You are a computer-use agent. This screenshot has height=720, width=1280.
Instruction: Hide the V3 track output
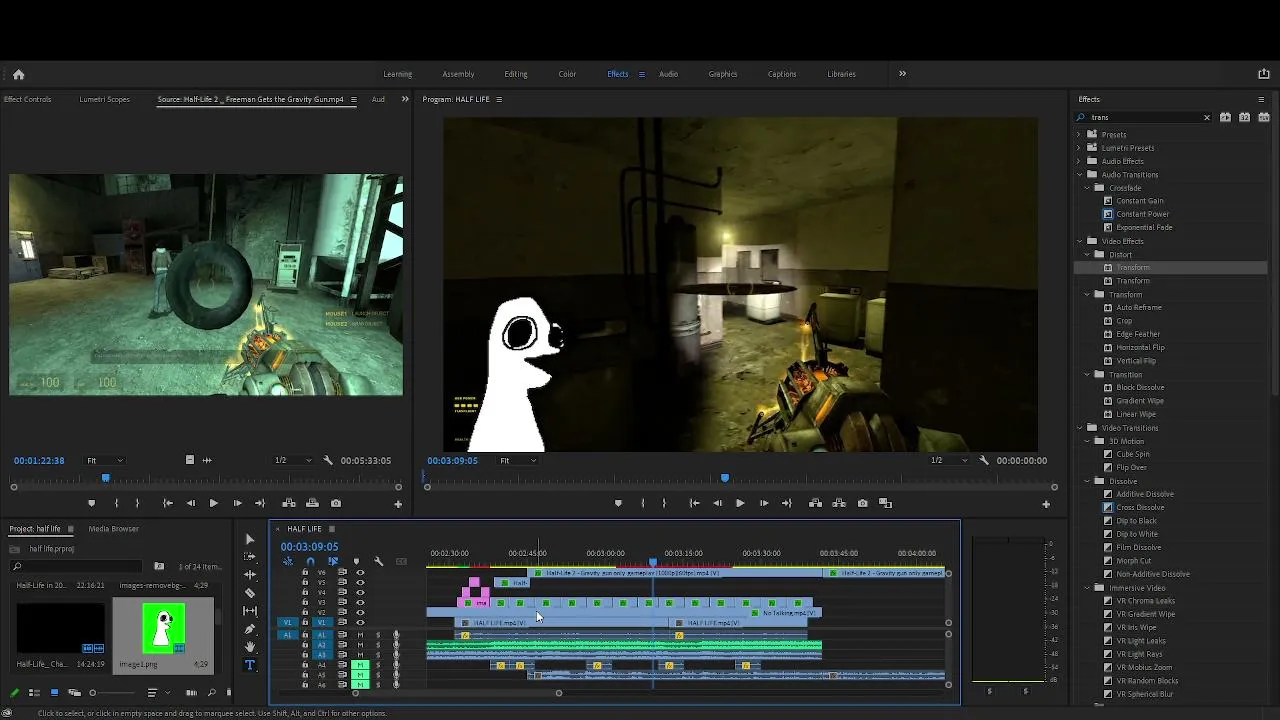point(360,602)
